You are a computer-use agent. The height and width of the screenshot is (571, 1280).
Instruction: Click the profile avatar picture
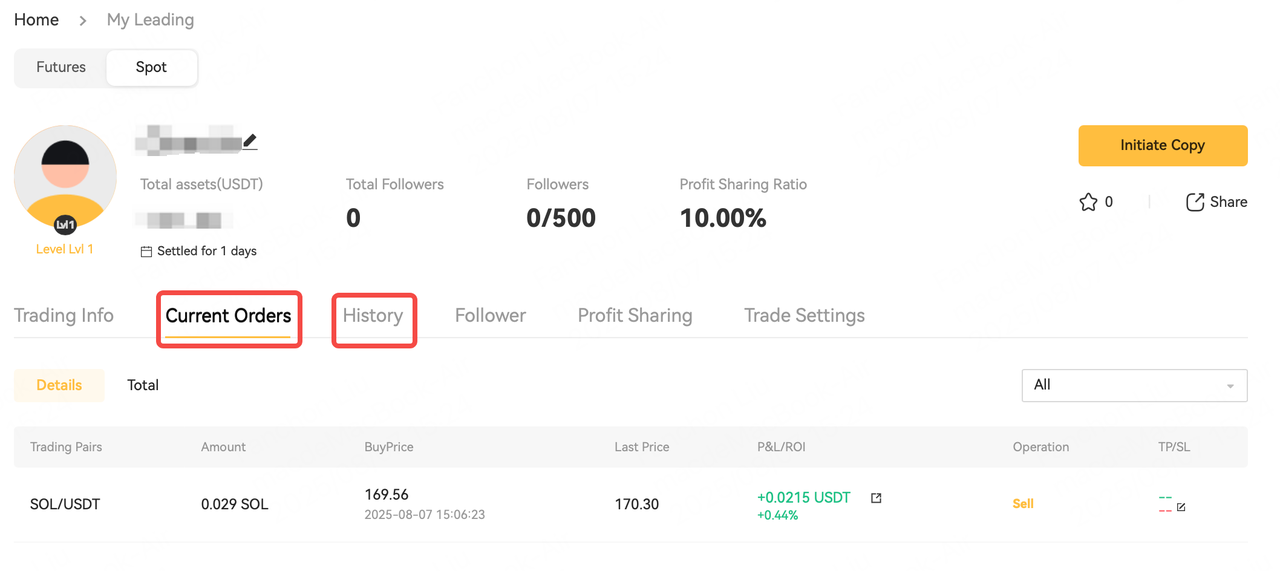point(65,177)
